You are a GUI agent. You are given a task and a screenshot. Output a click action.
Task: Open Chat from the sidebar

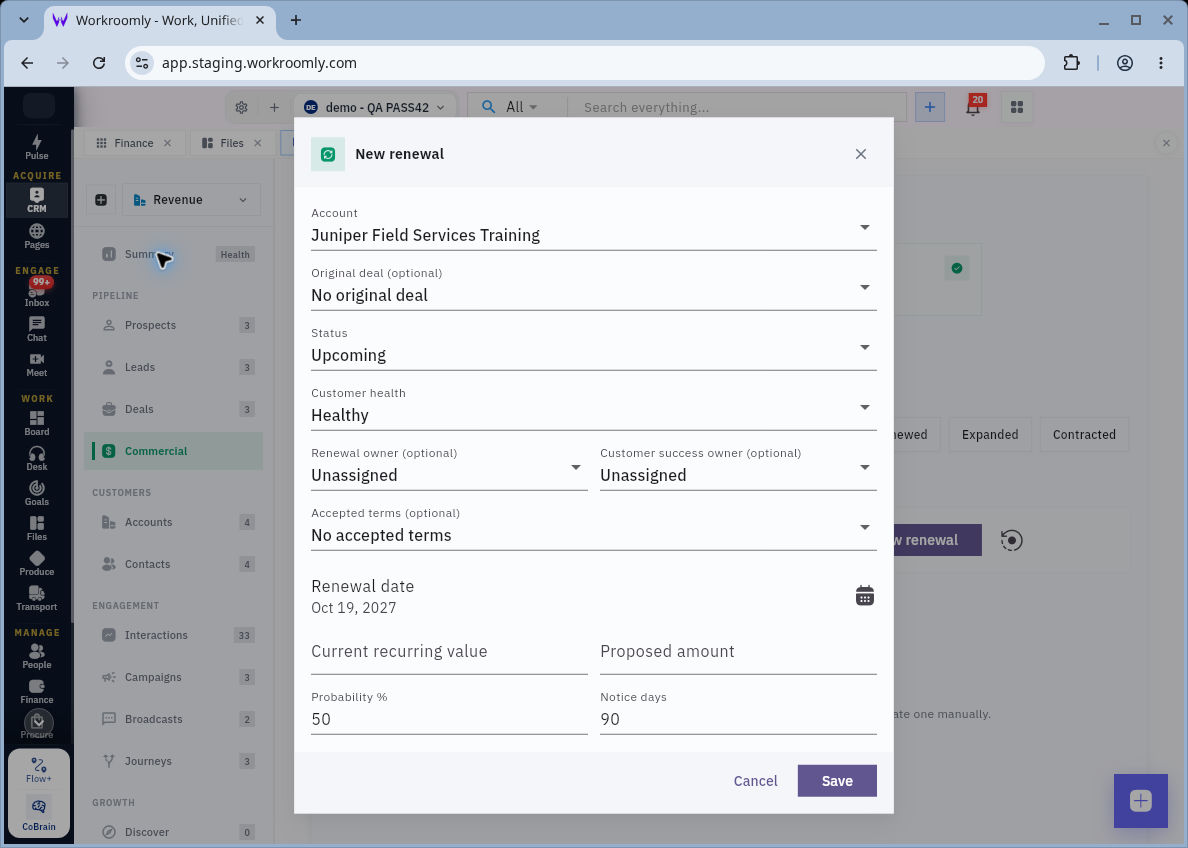pyautogui.click(x=36, y=329)
